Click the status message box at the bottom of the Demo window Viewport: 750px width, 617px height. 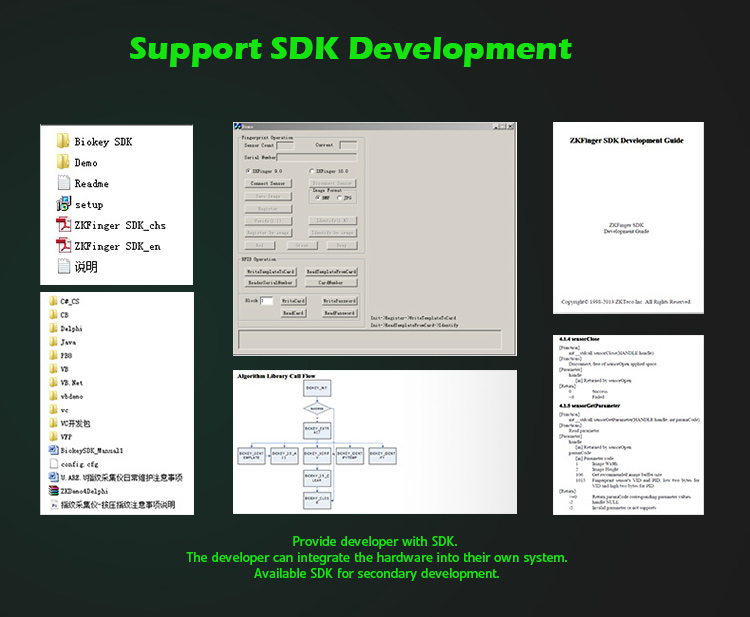(370, 339)
